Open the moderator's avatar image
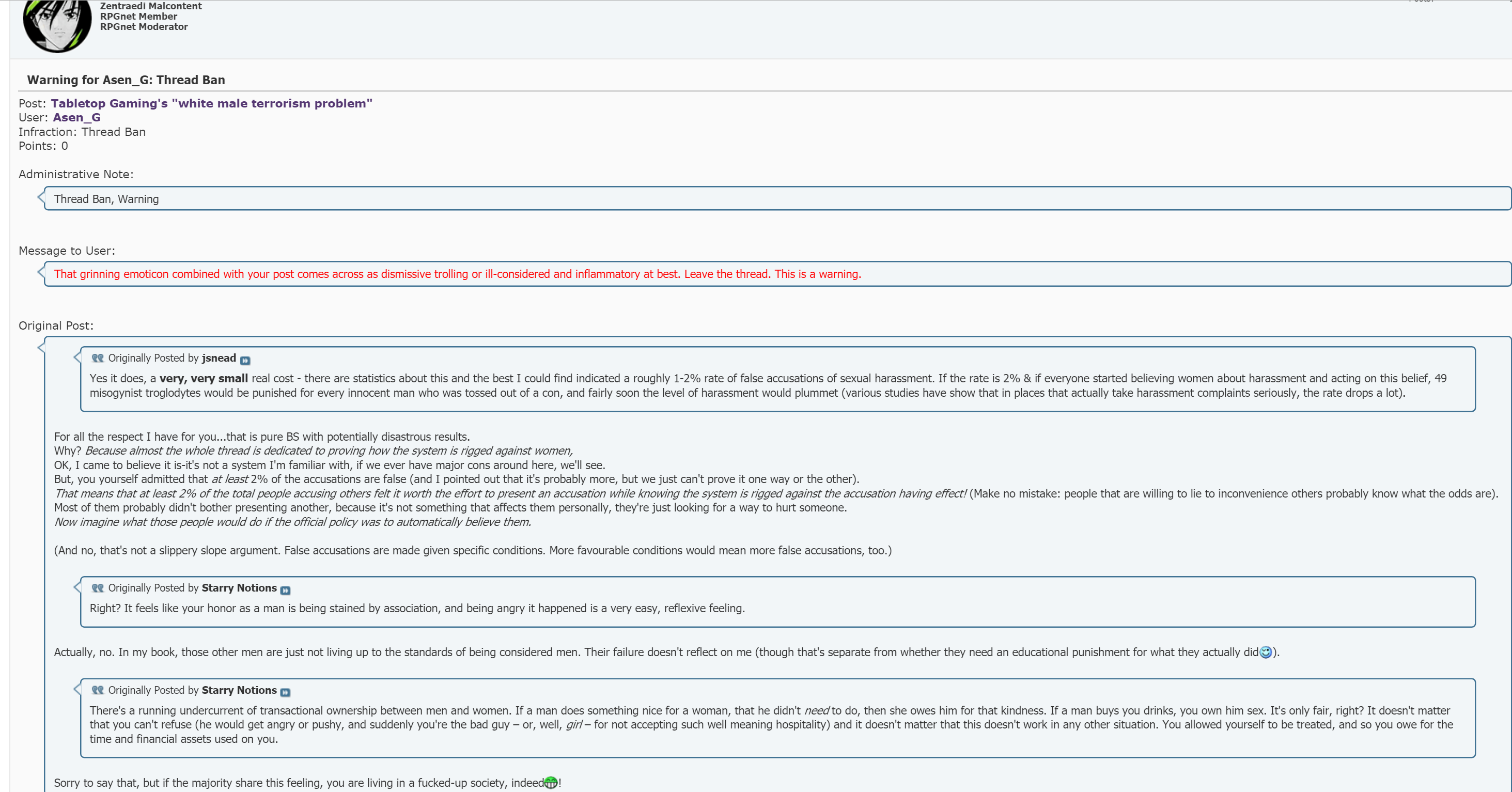This screenshot has height=792, width=1512. (x=57, y=25)
